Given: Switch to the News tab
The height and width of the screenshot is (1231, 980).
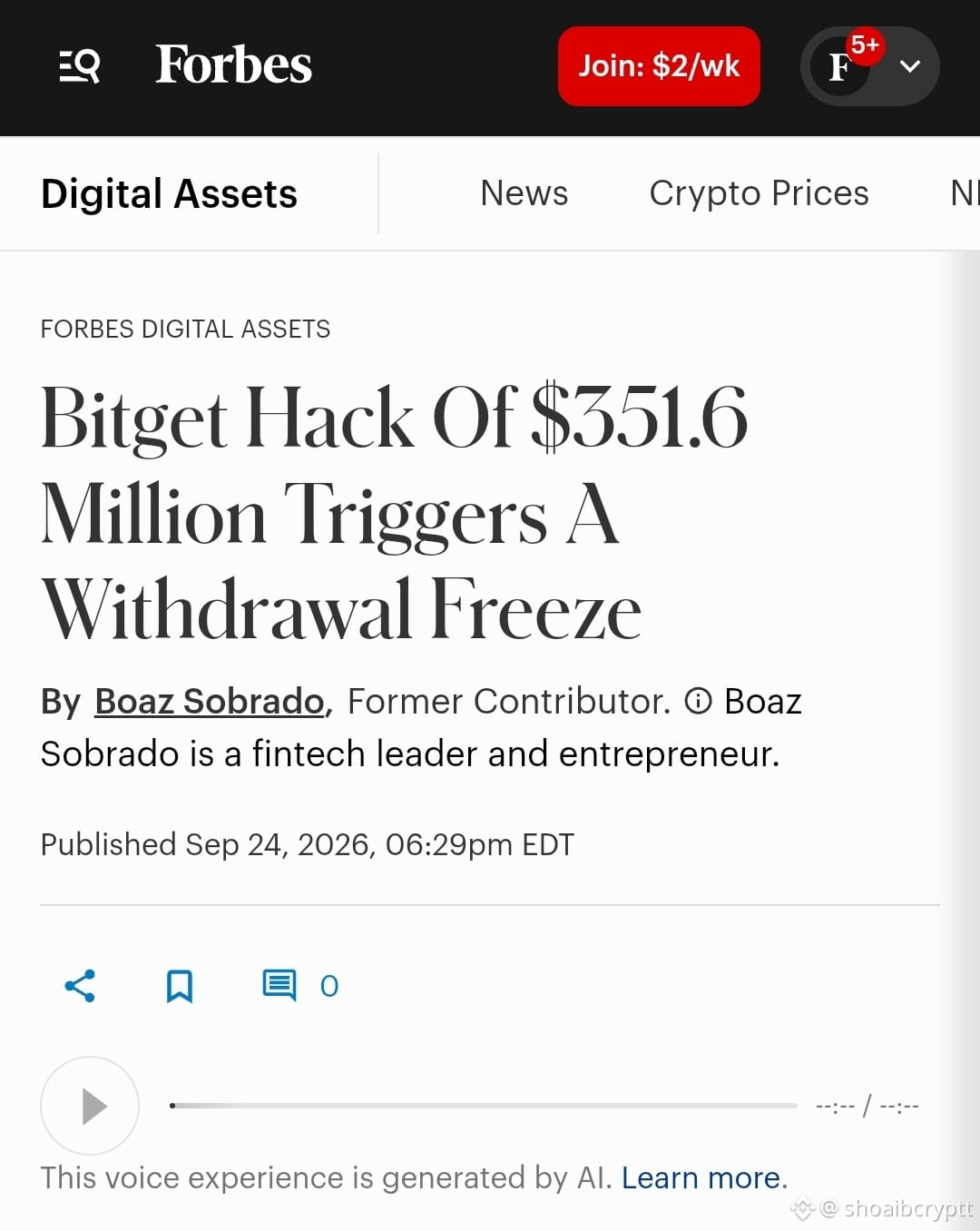Looking at the screenshot, I should tap(524, 193).
